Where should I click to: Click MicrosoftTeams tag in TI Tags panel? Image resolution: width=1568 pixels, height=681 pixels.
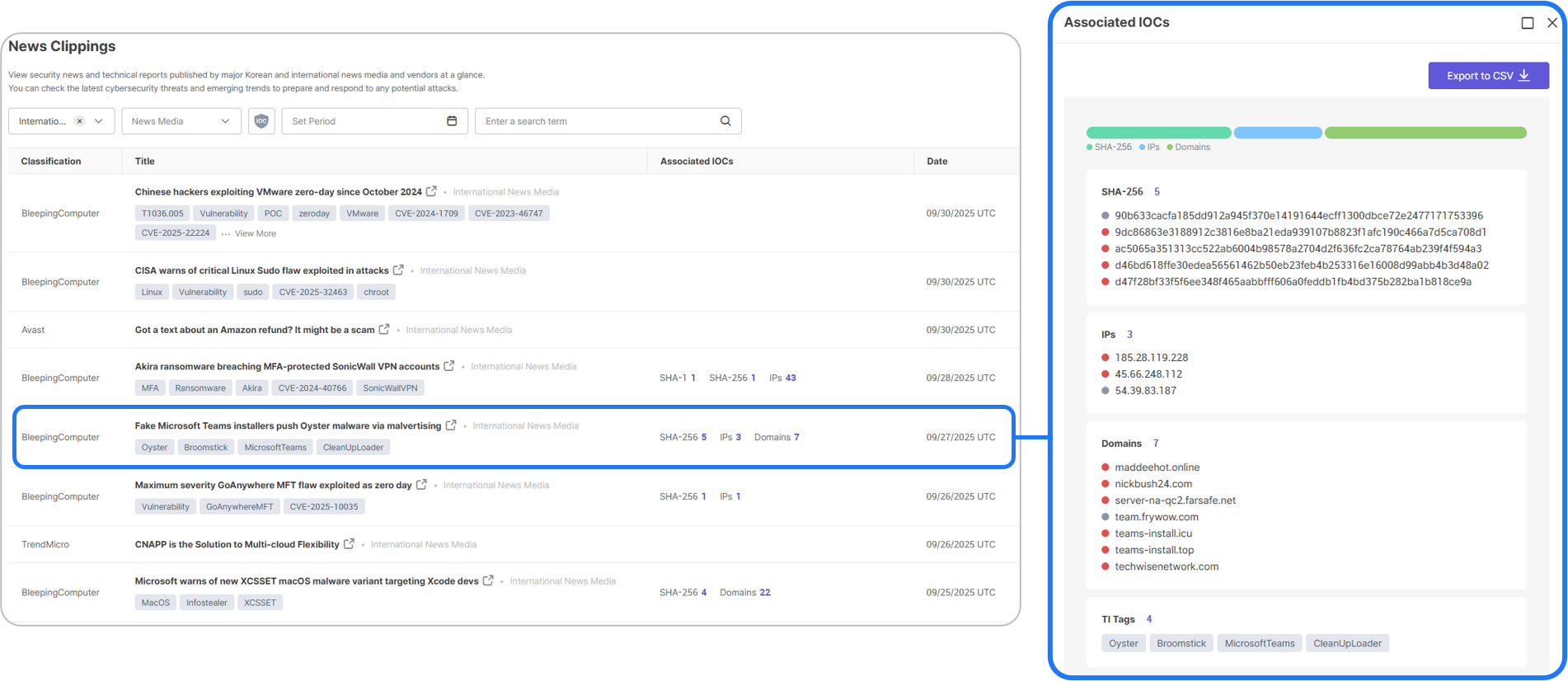[x=1260, y=643]
